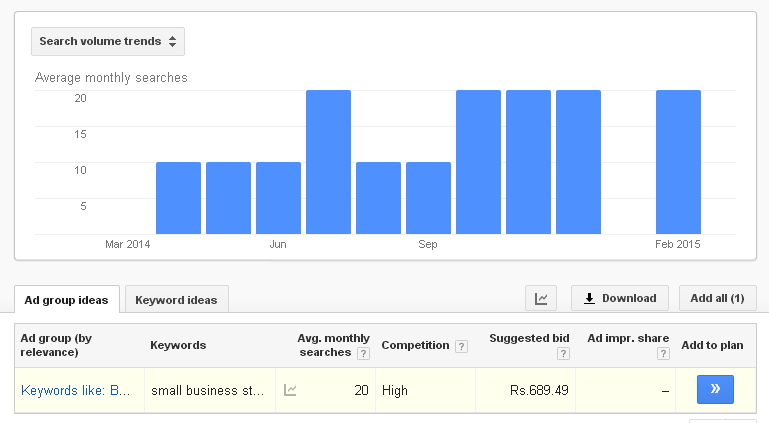This screenshot has height=423, width=769.
Task: Click the trend graph icon in keyword row
Action: (x=290, y=390)
